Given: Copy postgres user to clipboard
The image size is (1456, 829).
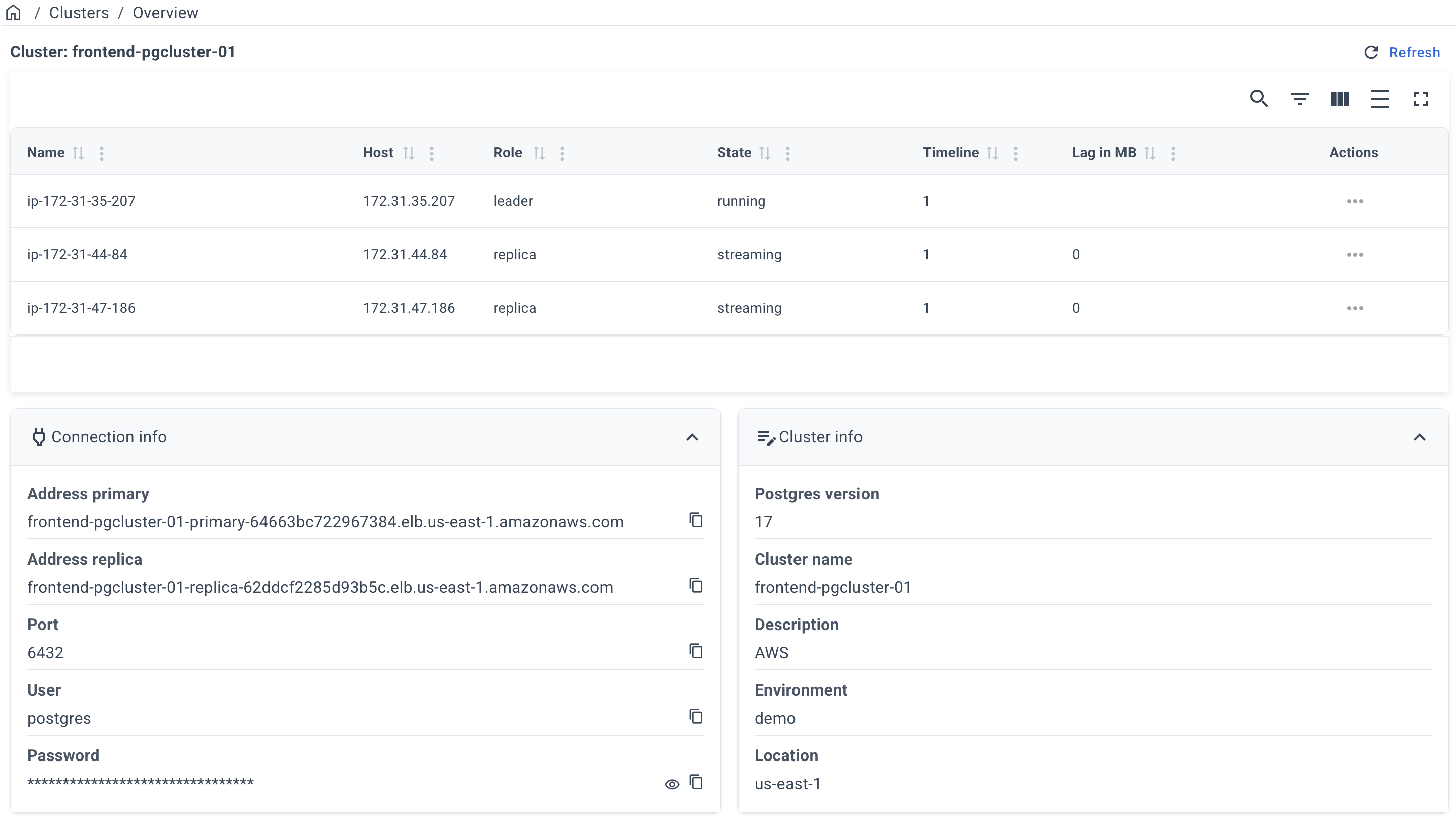Looking at the screenshot, I should tap(696, 716).
